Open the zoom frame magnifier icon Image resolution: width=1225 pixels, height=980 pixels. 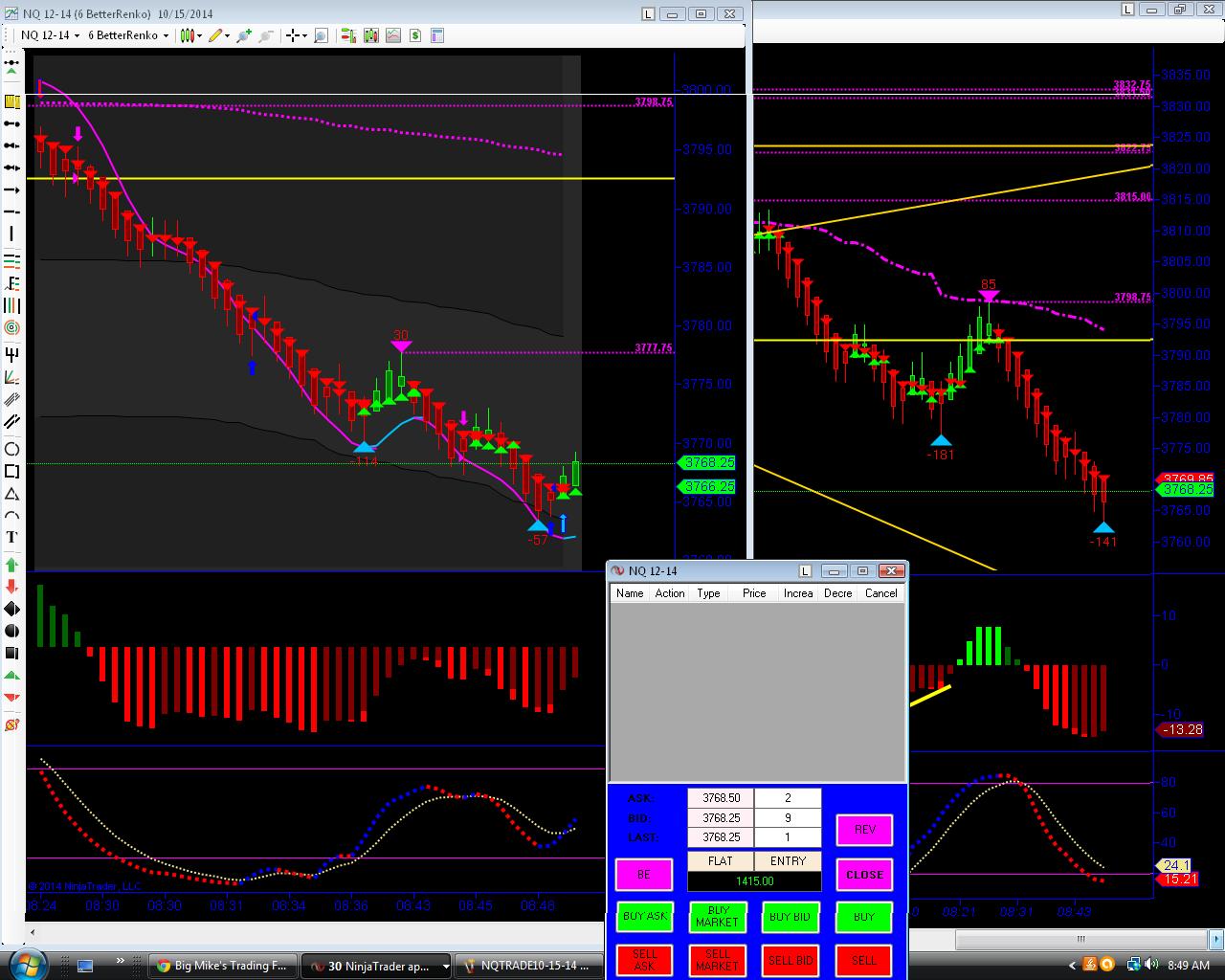321,35
